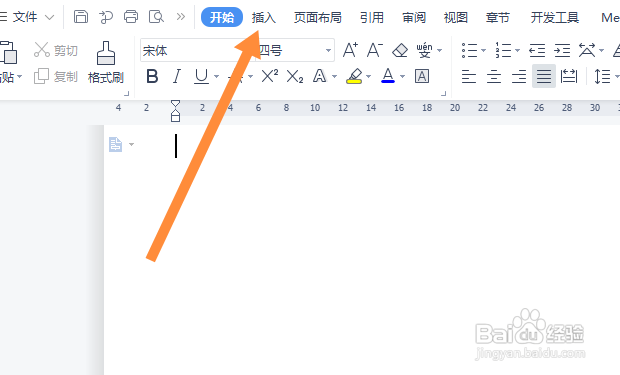
Task: Open the font size dropdown 四号
Action: (x=328, y=51)
